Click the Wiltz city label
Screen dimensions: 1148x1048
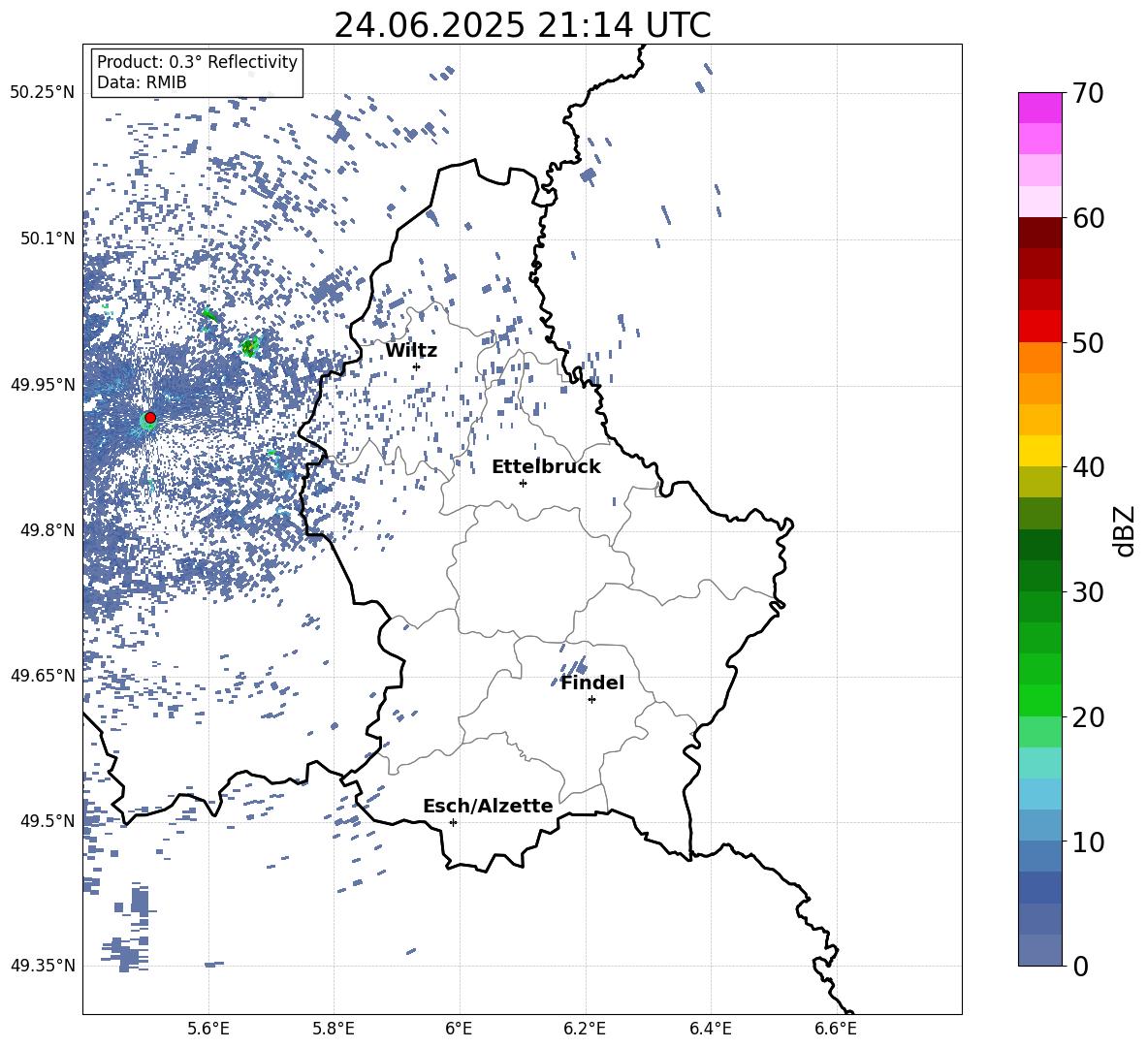point(411,351)
